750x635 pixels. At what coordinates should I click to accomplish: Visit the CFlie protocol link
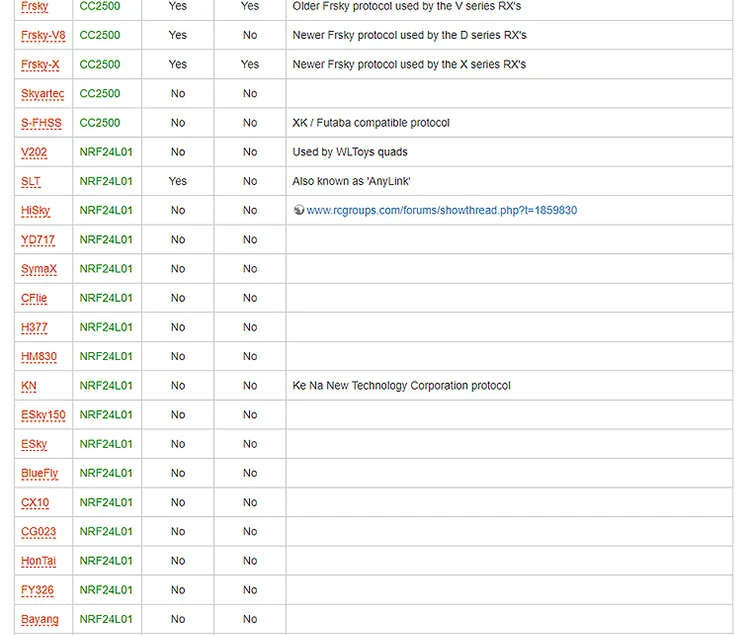[34, 298]
